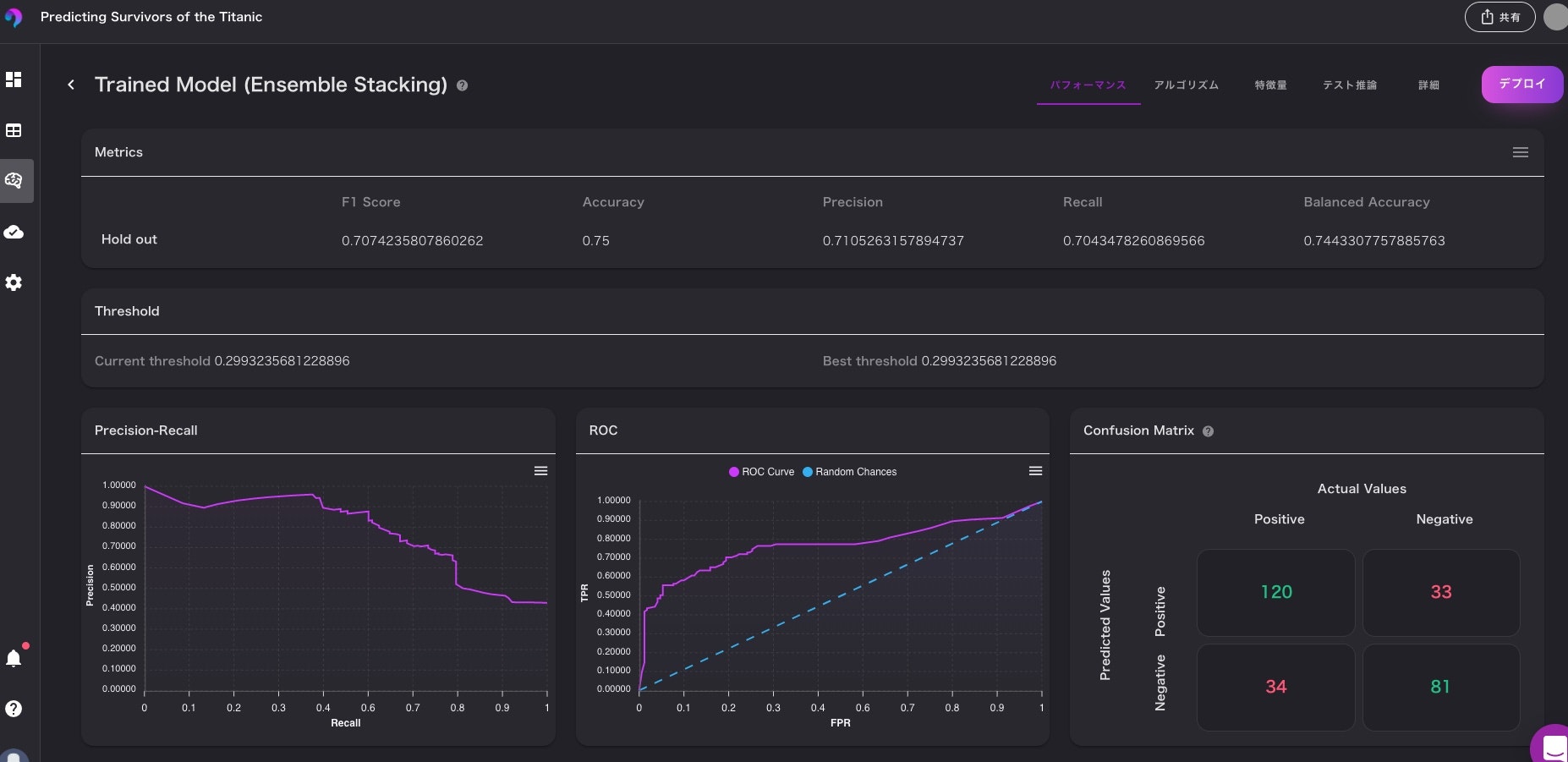Click the Hold out row label
Screen dimensions: 1568x762
(129, 239)
